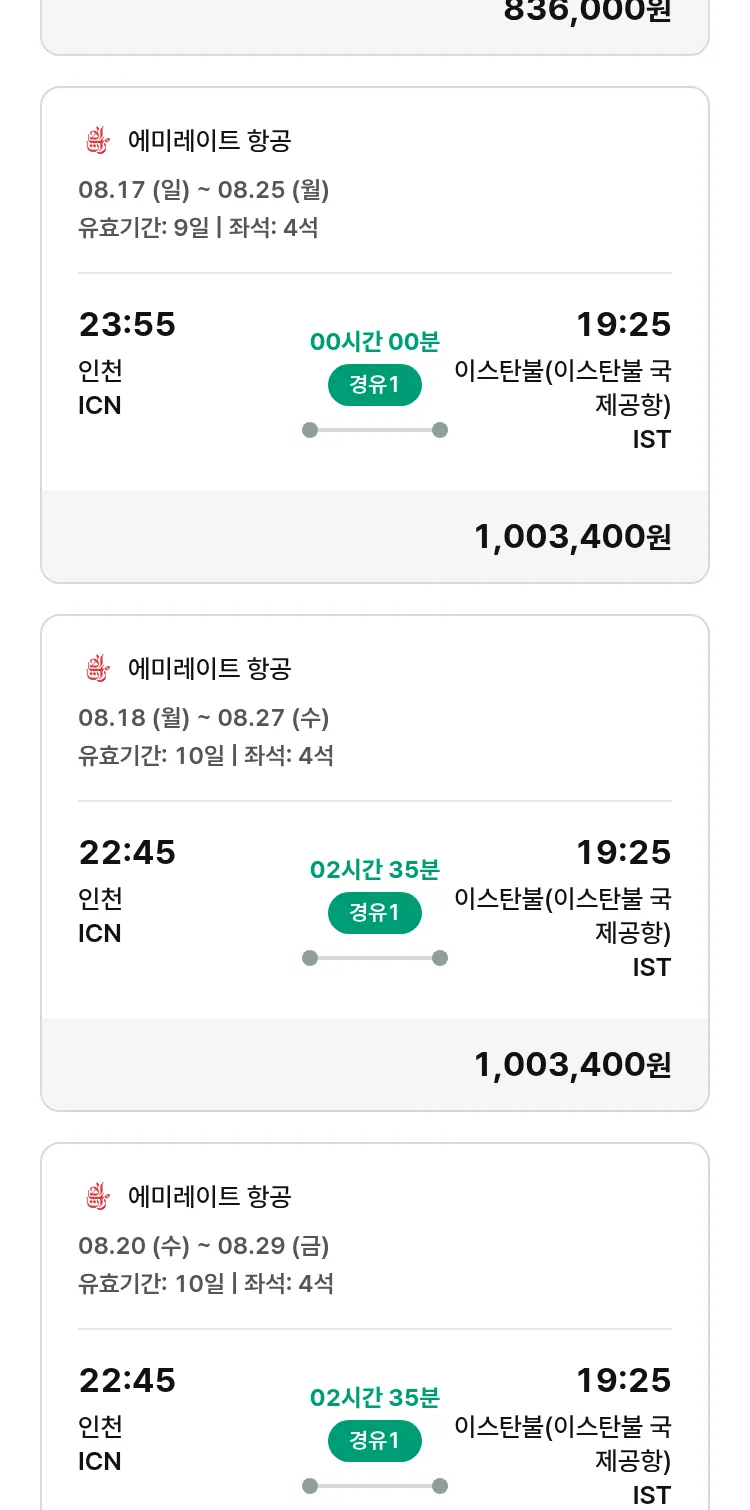Image resolution: width=750 pixels, height=1510 pixels.
Task: Tap the 경유1 badge in the 08.20 card
Action: 375,1442
